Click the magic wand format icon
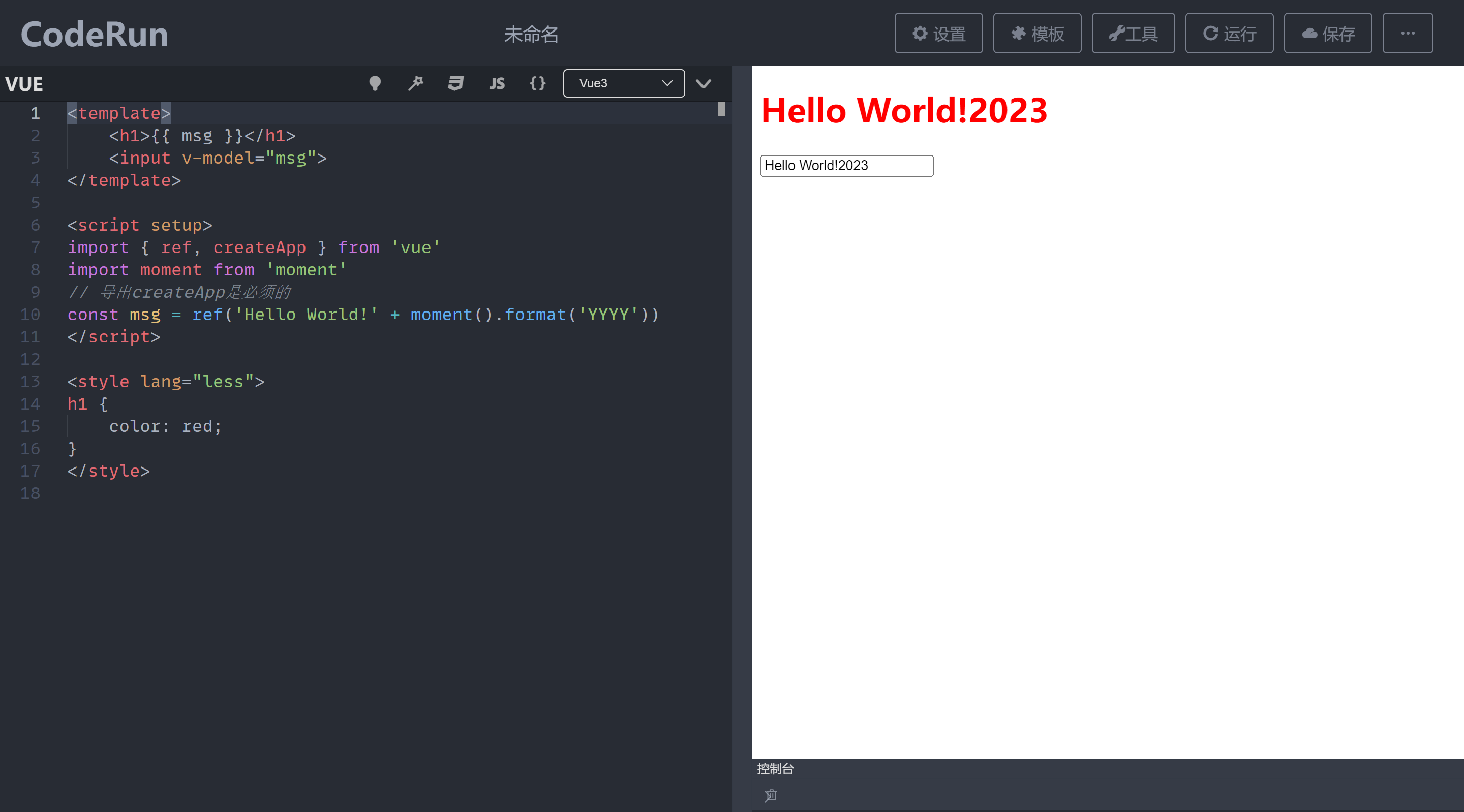 [x=416, y=83]
